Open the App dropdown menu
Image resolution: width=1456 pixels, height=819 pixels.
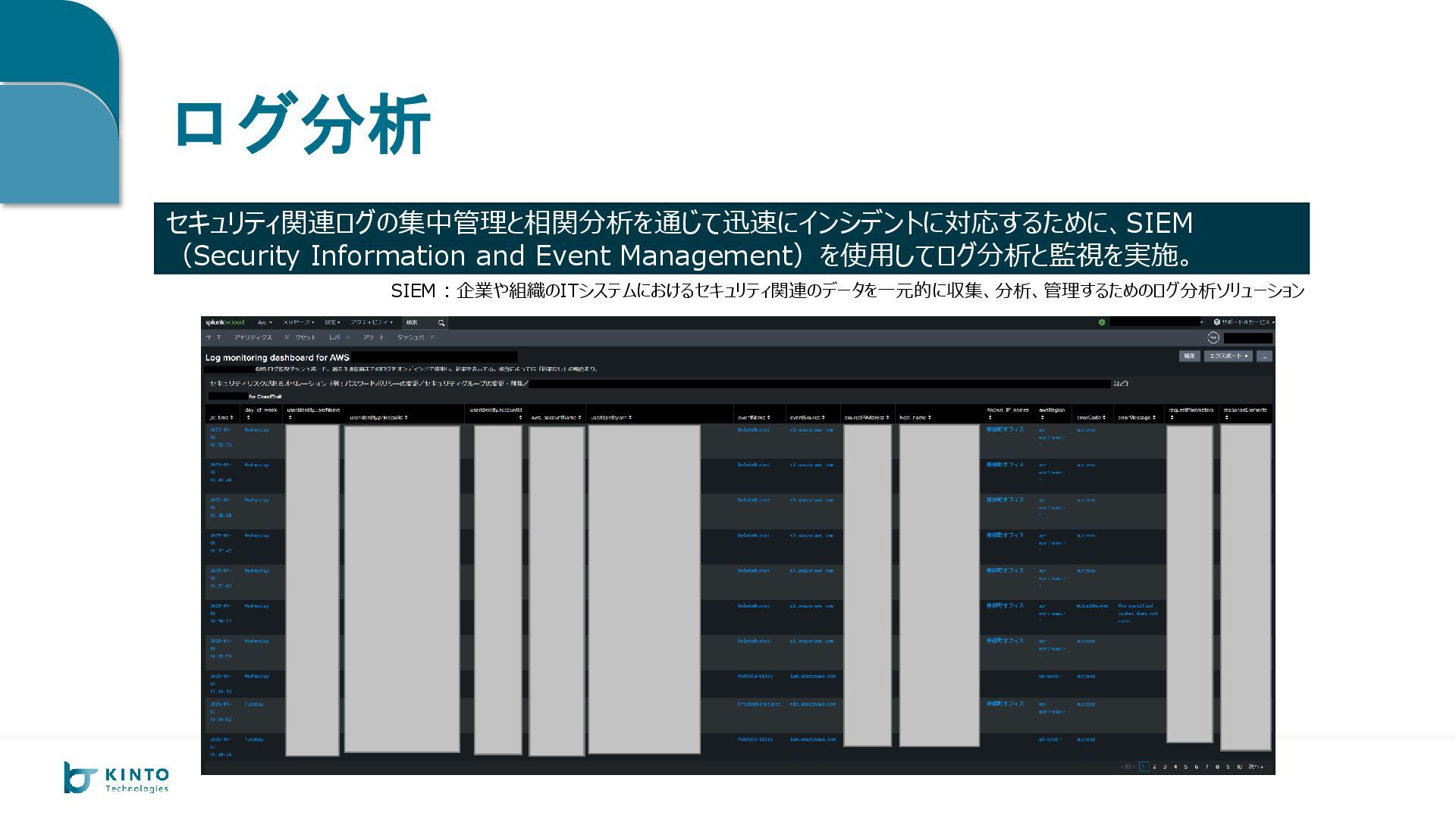pyautogui.click(x=265, y=322)
